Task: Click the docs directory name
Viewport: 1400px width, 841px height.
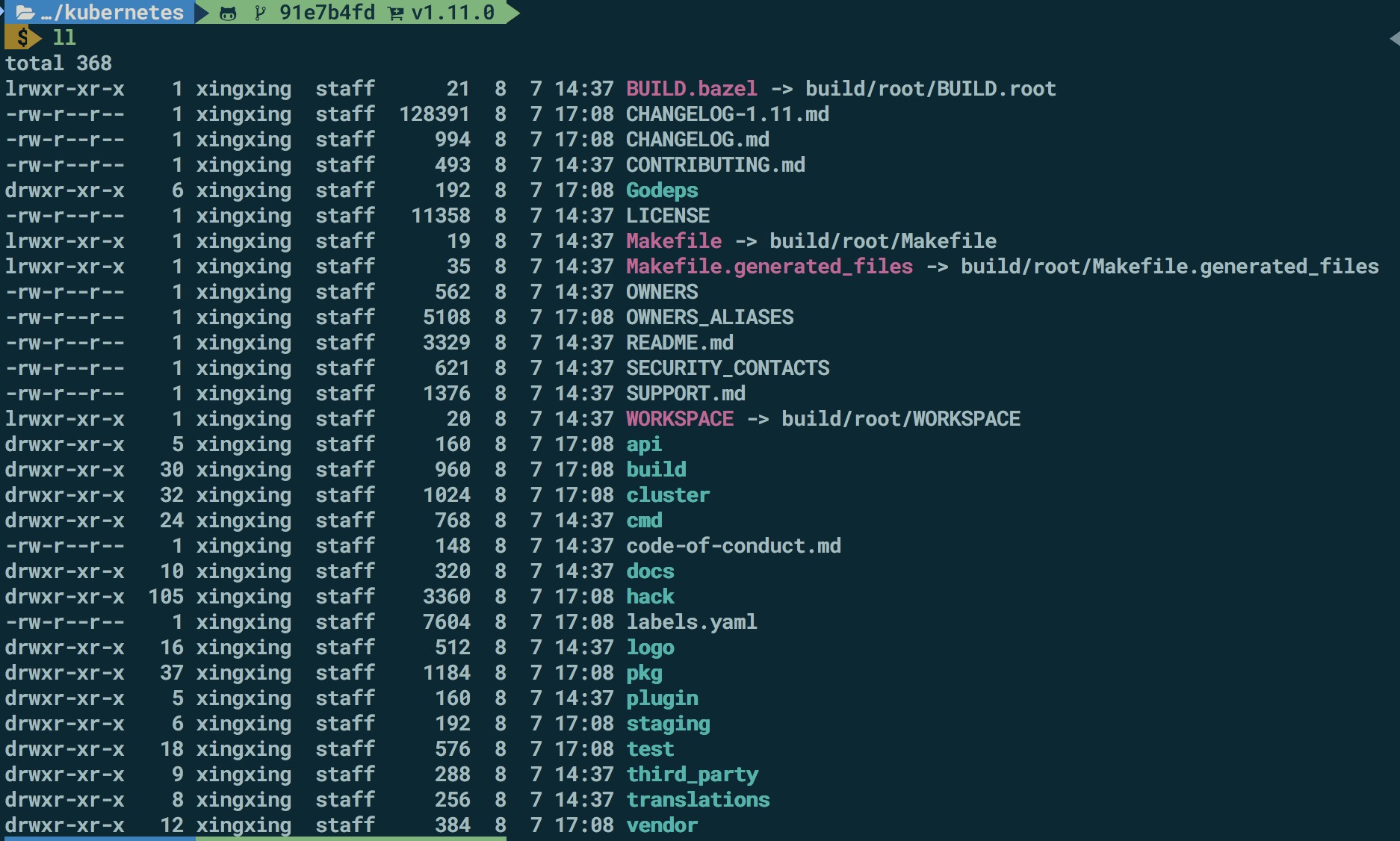Action: point(650,571)
